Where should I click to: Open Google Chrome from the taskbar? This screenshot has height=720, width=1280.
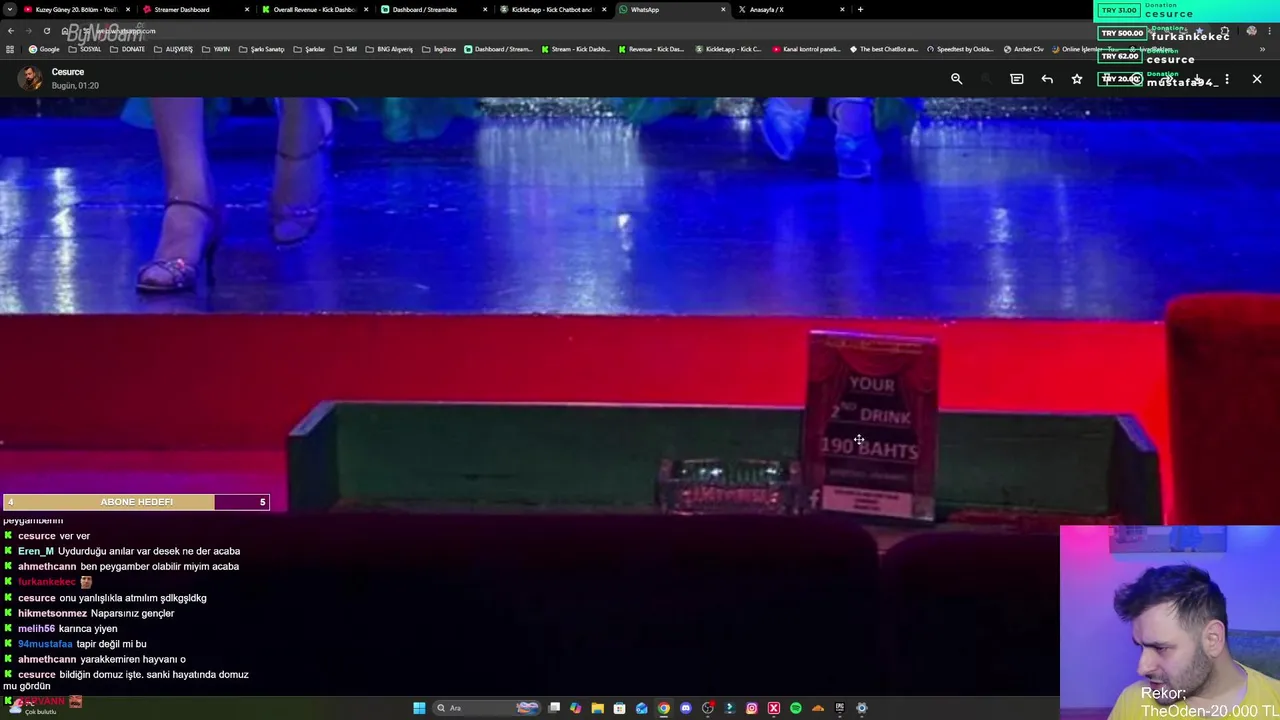point(664,708)
